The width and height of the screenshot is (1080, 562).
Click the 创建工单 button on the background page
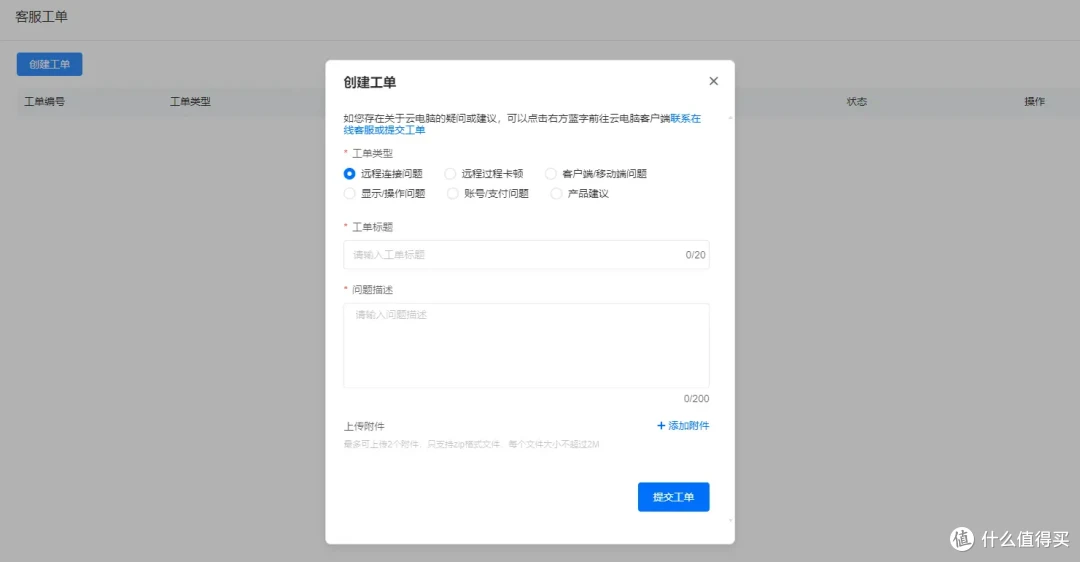click(50, 64)
